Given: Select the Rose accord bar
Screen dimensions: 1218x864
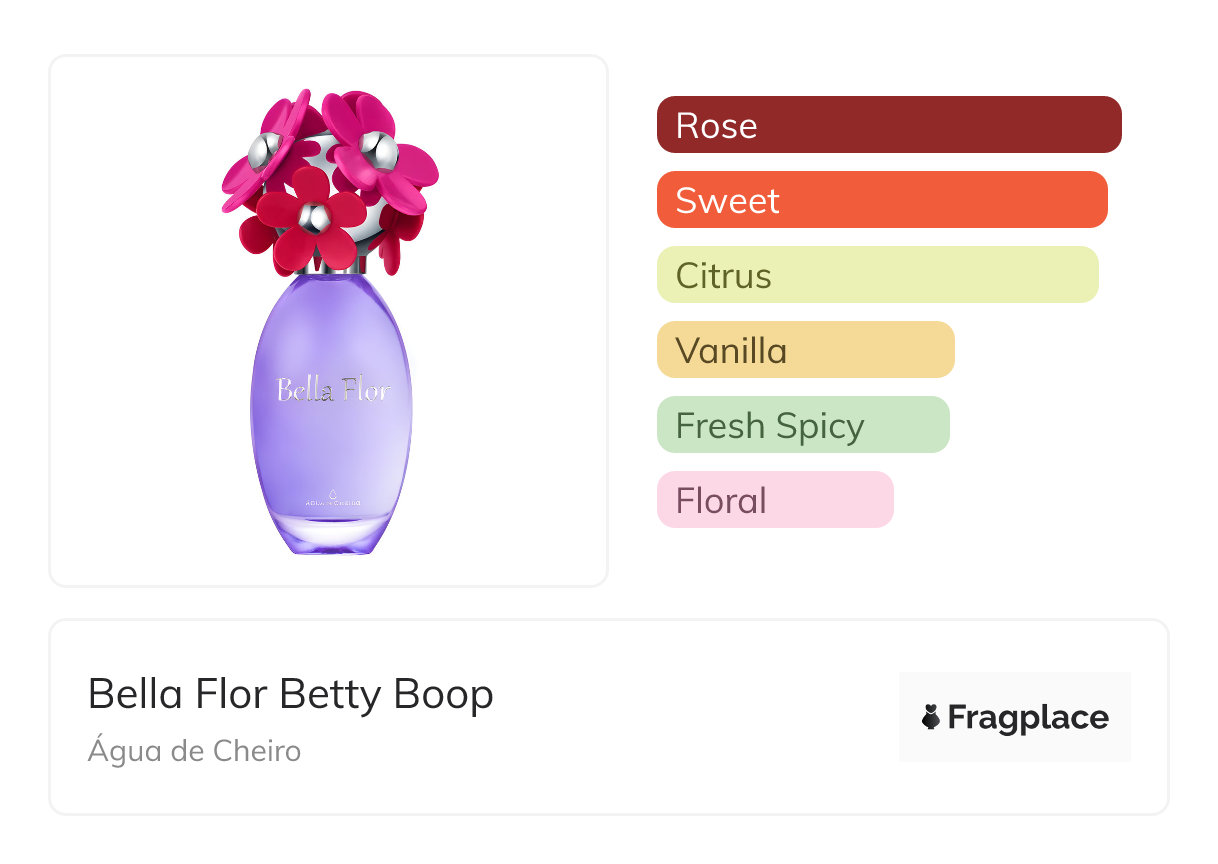Looking at the screenshot, I should [888, 125].
